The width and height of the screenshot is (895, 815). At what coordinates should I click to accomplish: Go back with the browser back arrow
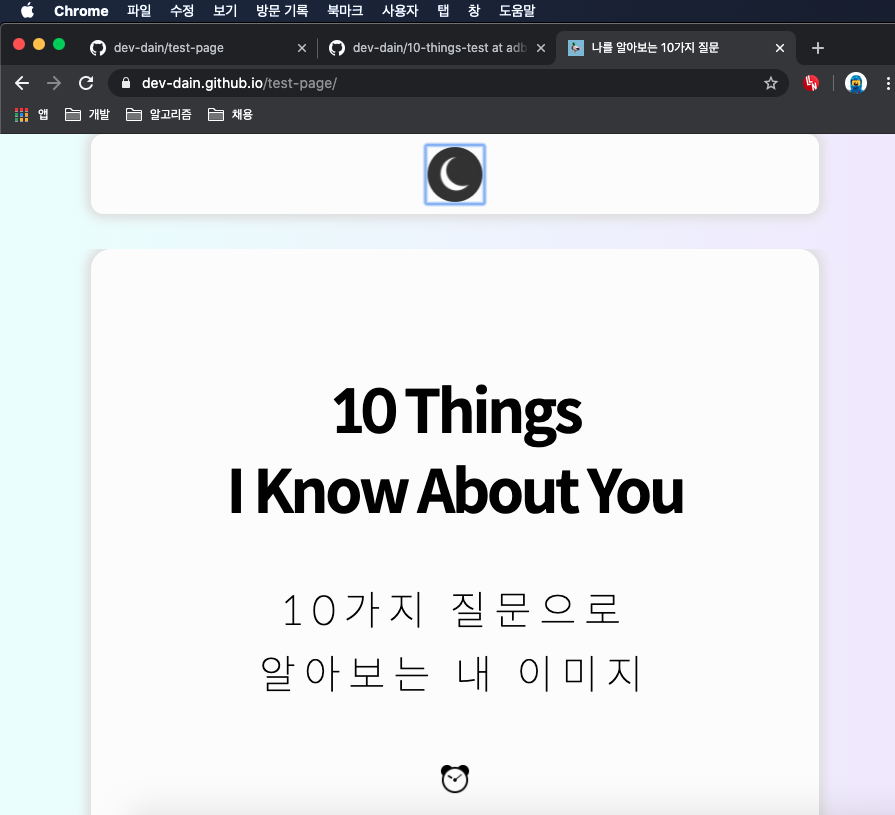pyautogui.click(x=22, y=83)
